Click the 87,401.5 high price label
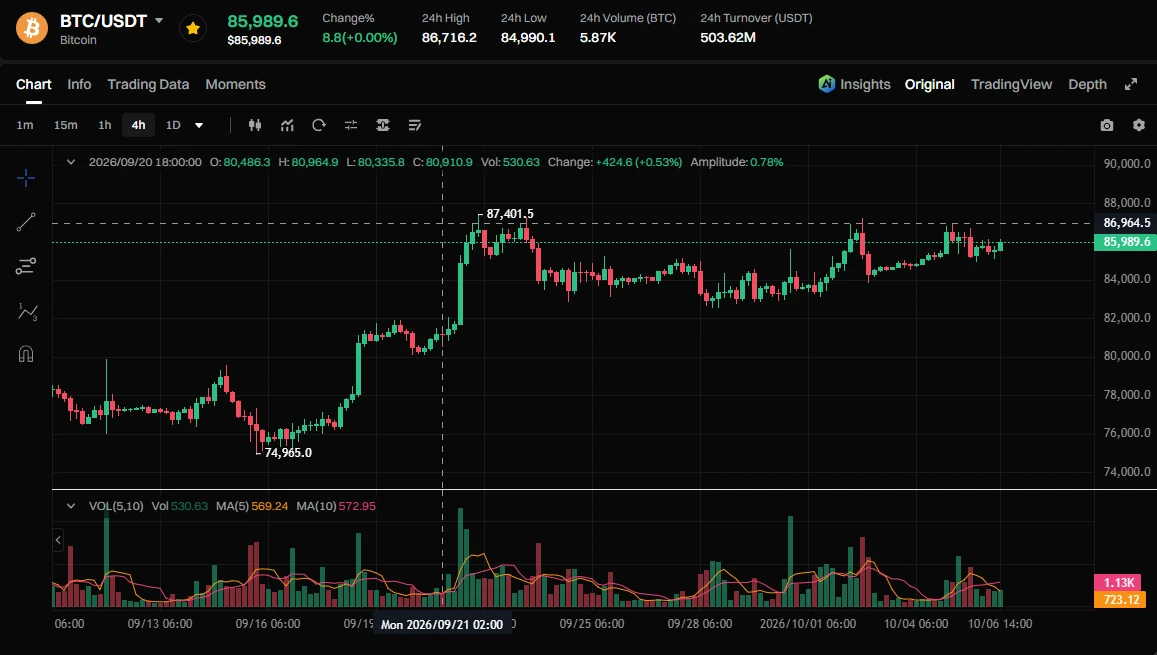 click(510, 214)
